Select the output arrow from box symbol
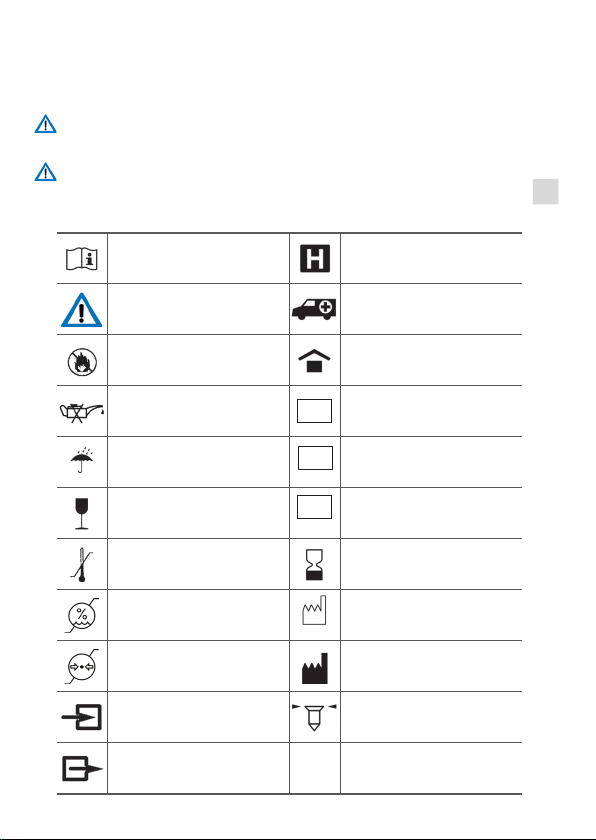The height and width of the screenshot is (840, 596). tap(82, 769)
